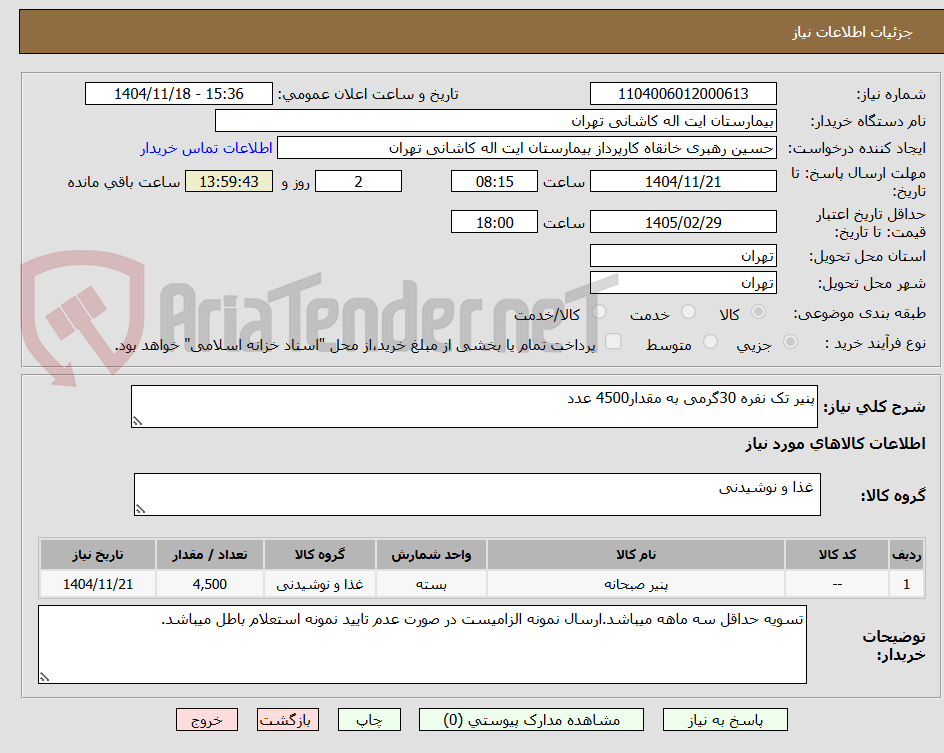This screenshot has height=753, width=944.
Task: Click the requester field حسین رهبری خانقاه
Action: point(527,148)
